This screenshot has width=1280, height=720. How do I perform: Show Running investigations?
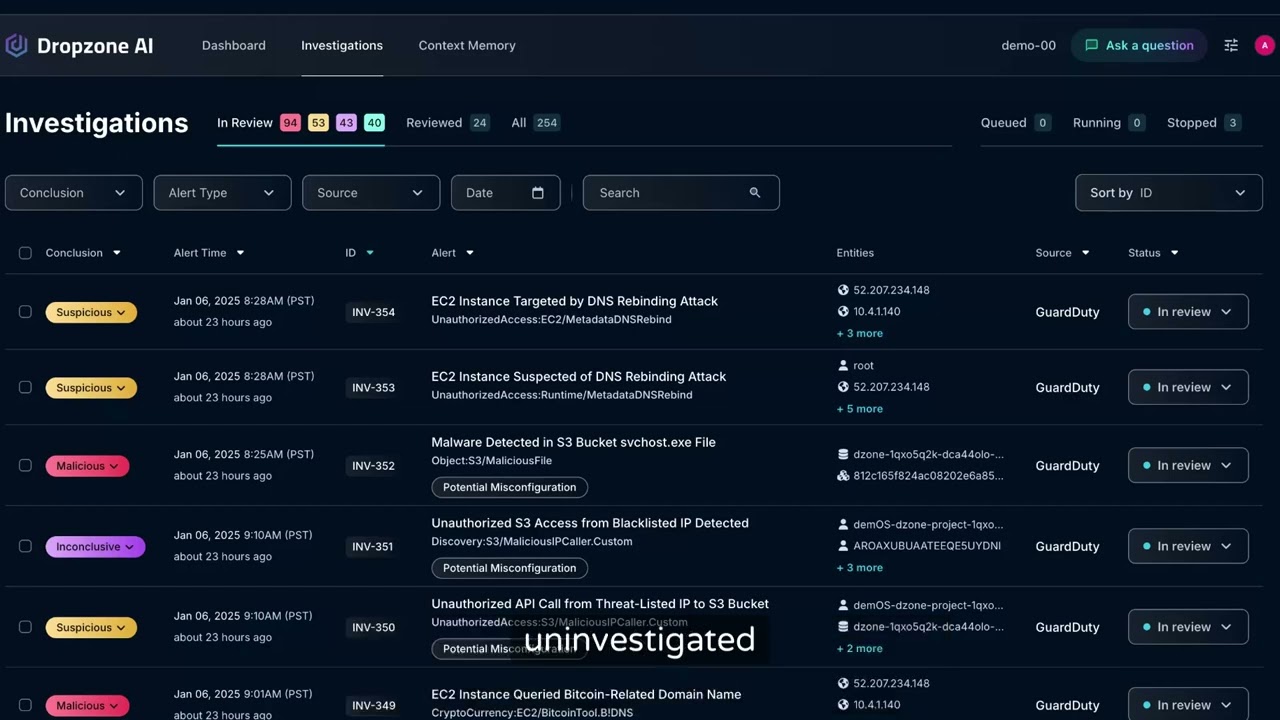pyautogui.click(x=1108, y=123)
